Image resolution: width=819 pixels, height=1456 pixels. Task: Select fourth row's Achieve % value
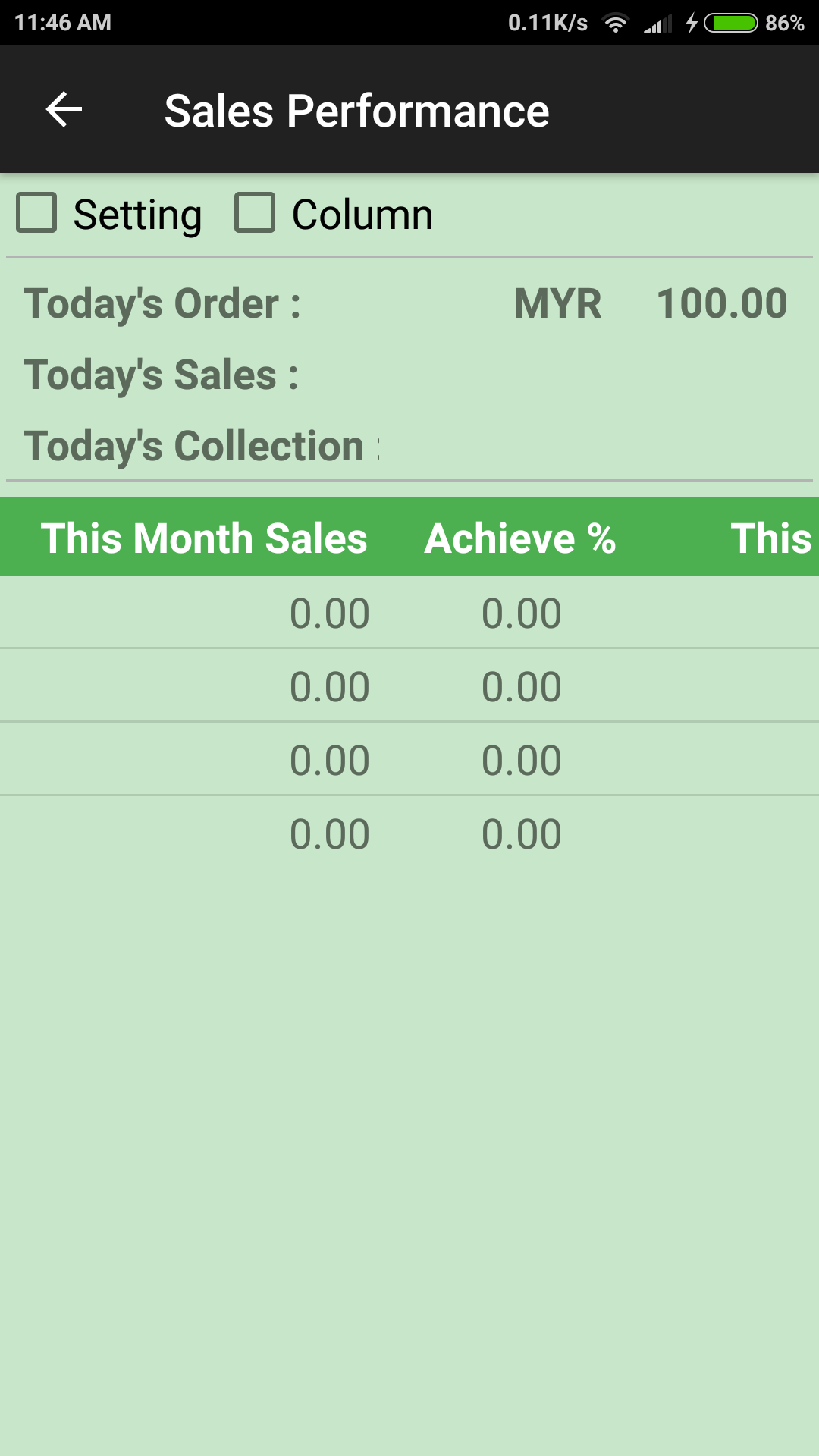pos(522,834)
